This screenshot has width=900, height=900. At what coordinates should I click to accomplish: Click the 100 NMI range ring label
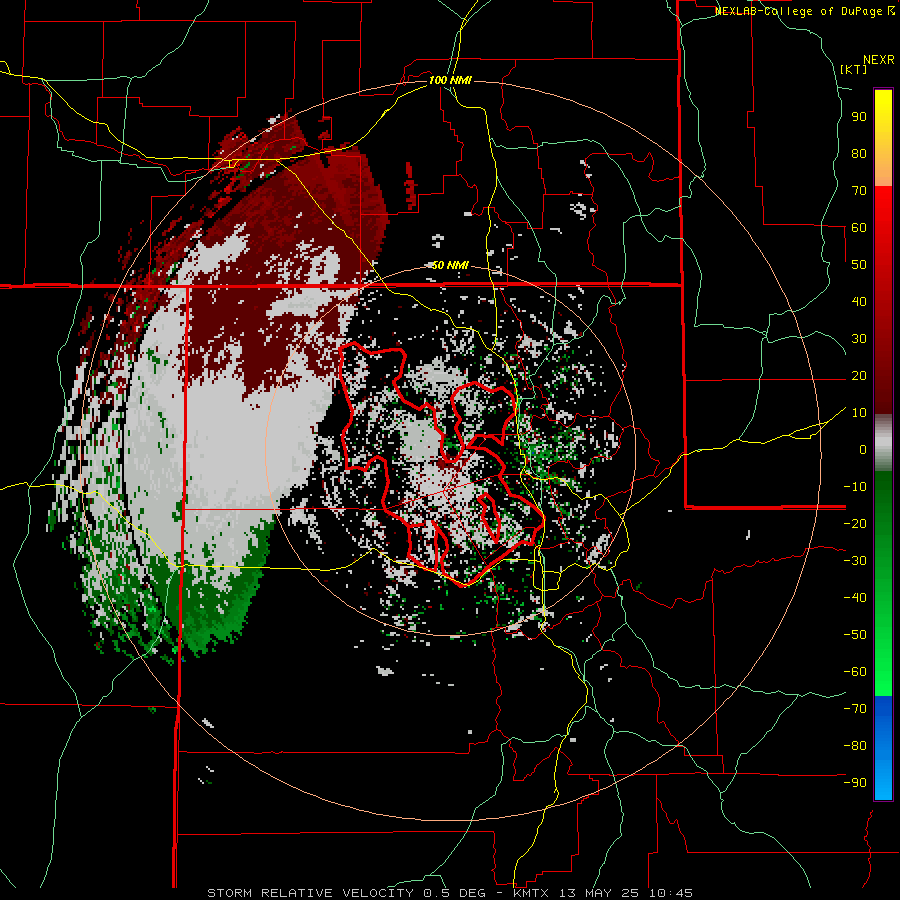point(450,80)
